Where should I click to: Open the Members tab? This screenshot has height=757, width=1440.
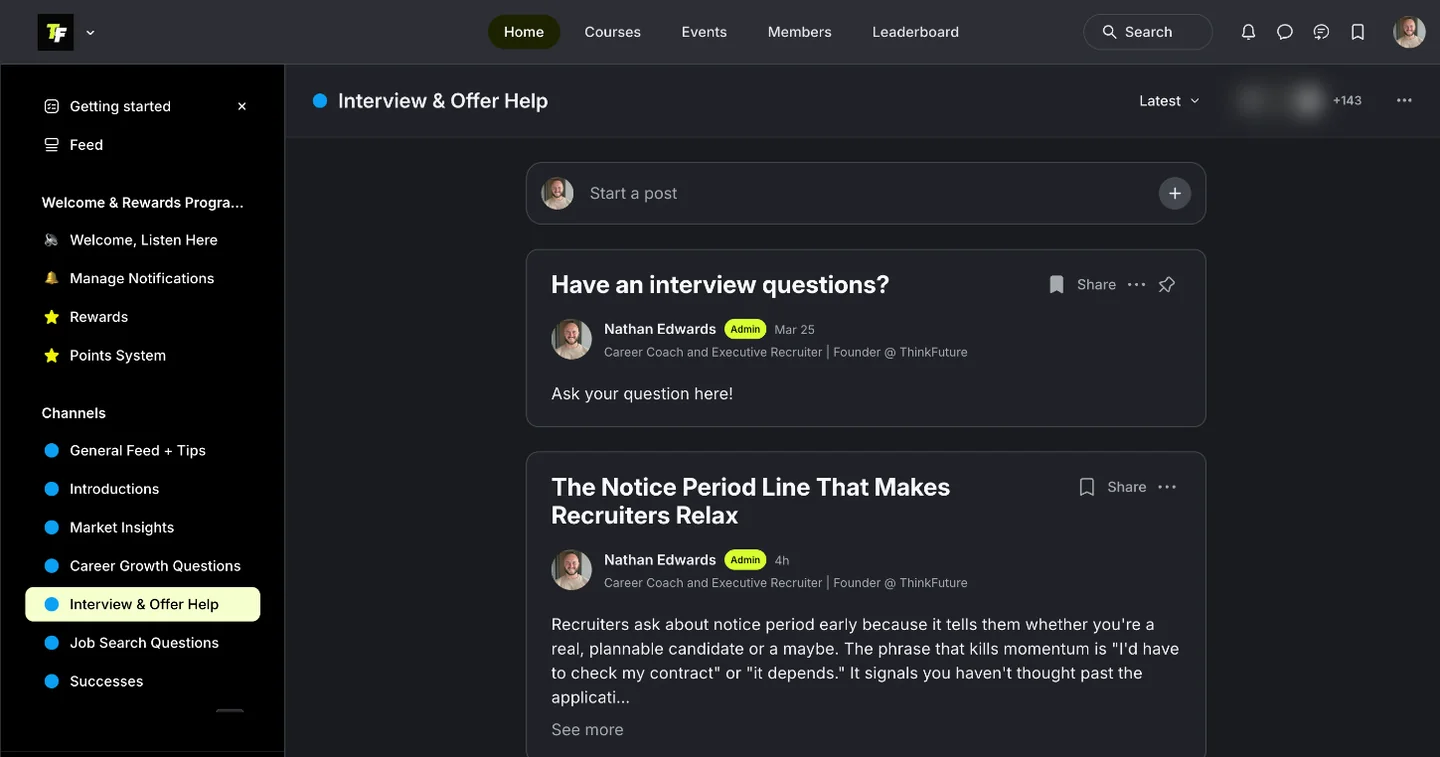[800, 32]
